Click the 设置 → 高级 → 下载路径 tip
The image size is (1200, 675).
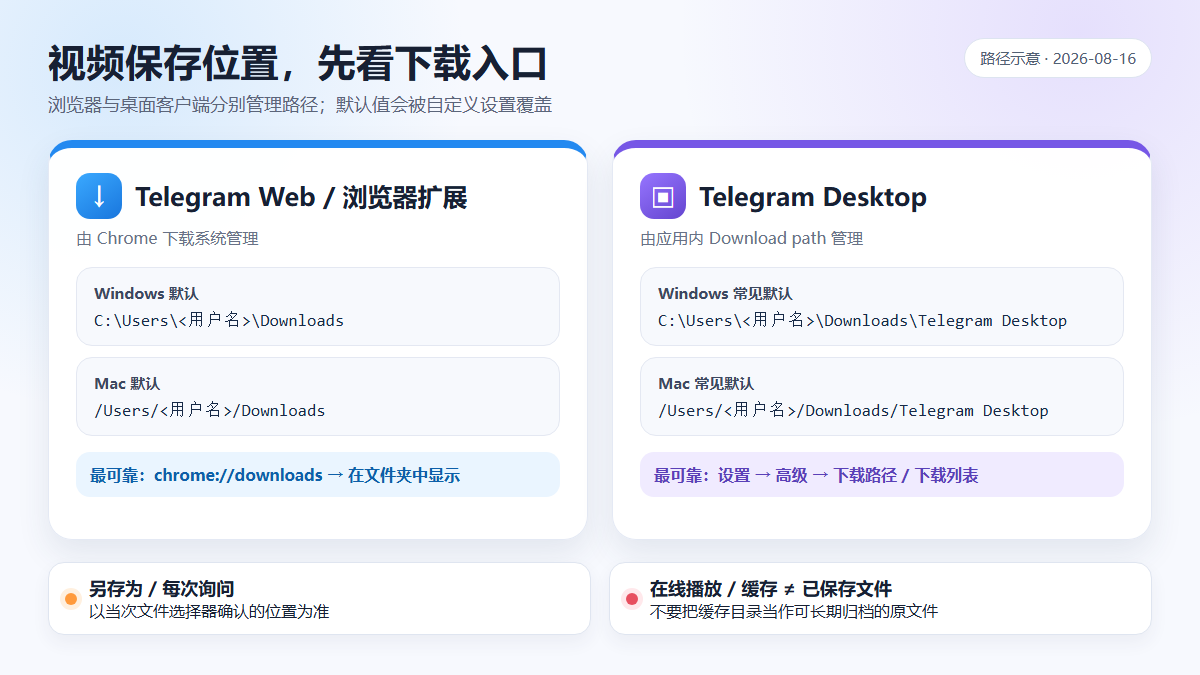coord(882,475)
